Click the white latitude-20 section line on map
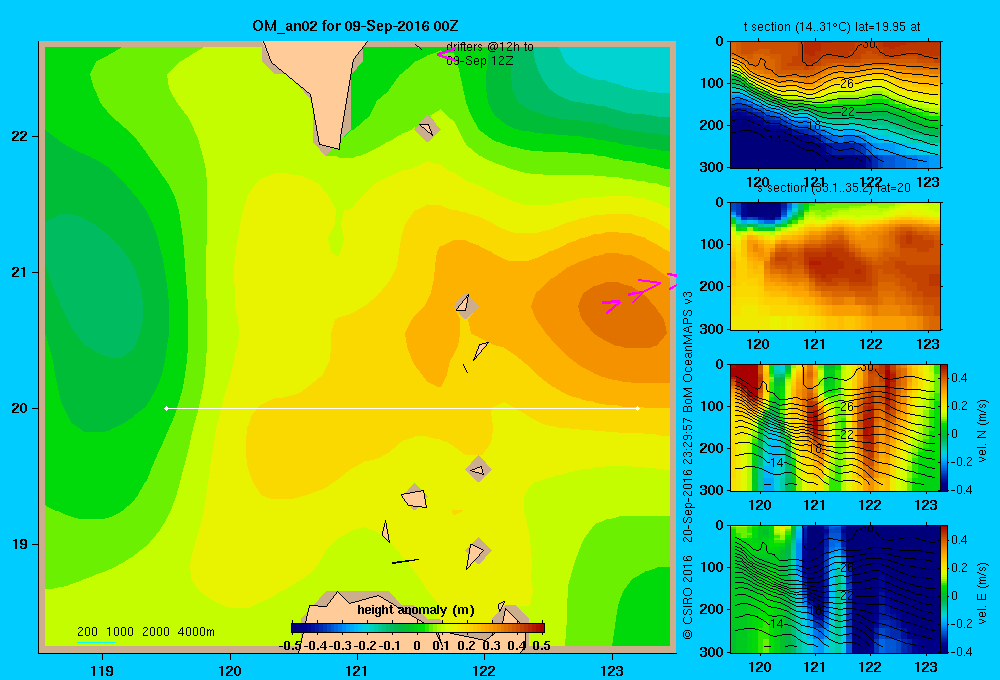Screen dimensions: 1000x680 coord(402,408)
